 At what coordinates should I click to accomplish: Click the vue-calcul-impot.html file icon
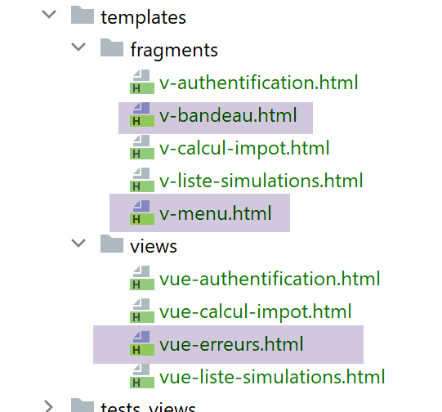pos(142,311)
